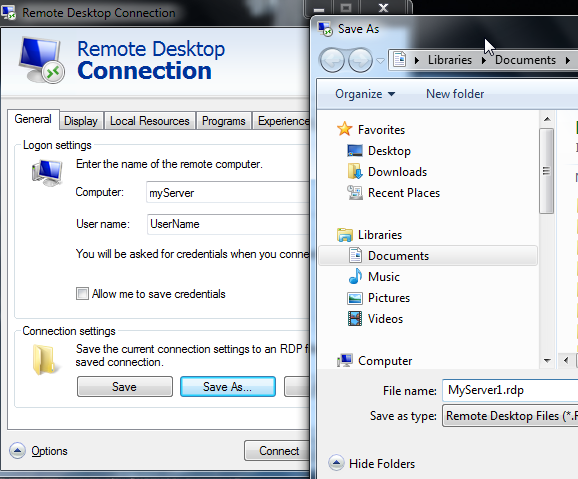Click the document icon in the address bar

(400, 59)
